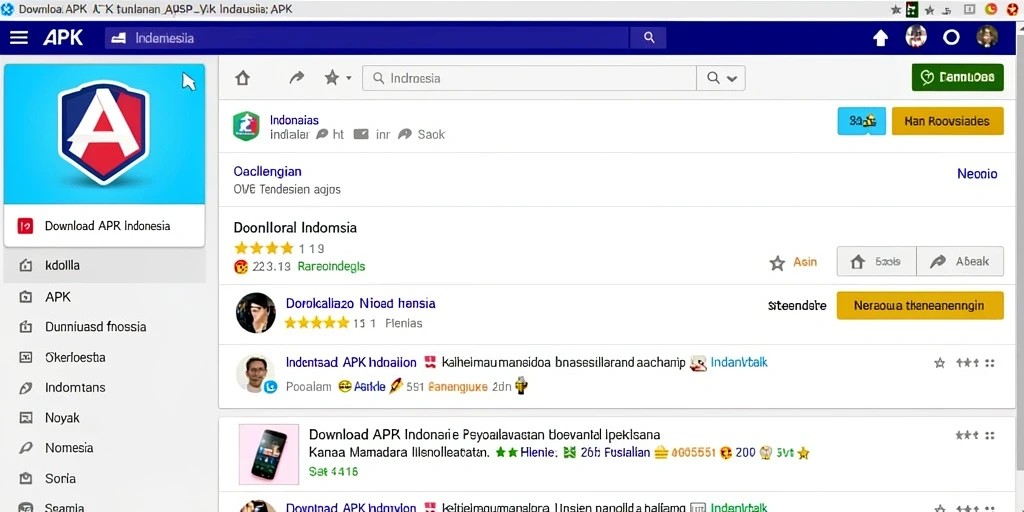This screenshot has width=1024, height=512.
Task: Expand the dropdown arrow beside star icon
Action: tap(349, 78)
